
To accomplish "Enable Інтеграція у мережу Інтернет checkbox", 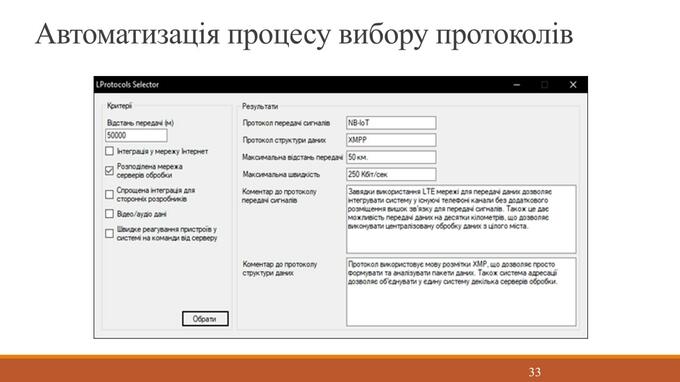I will (x=109, y=151).
